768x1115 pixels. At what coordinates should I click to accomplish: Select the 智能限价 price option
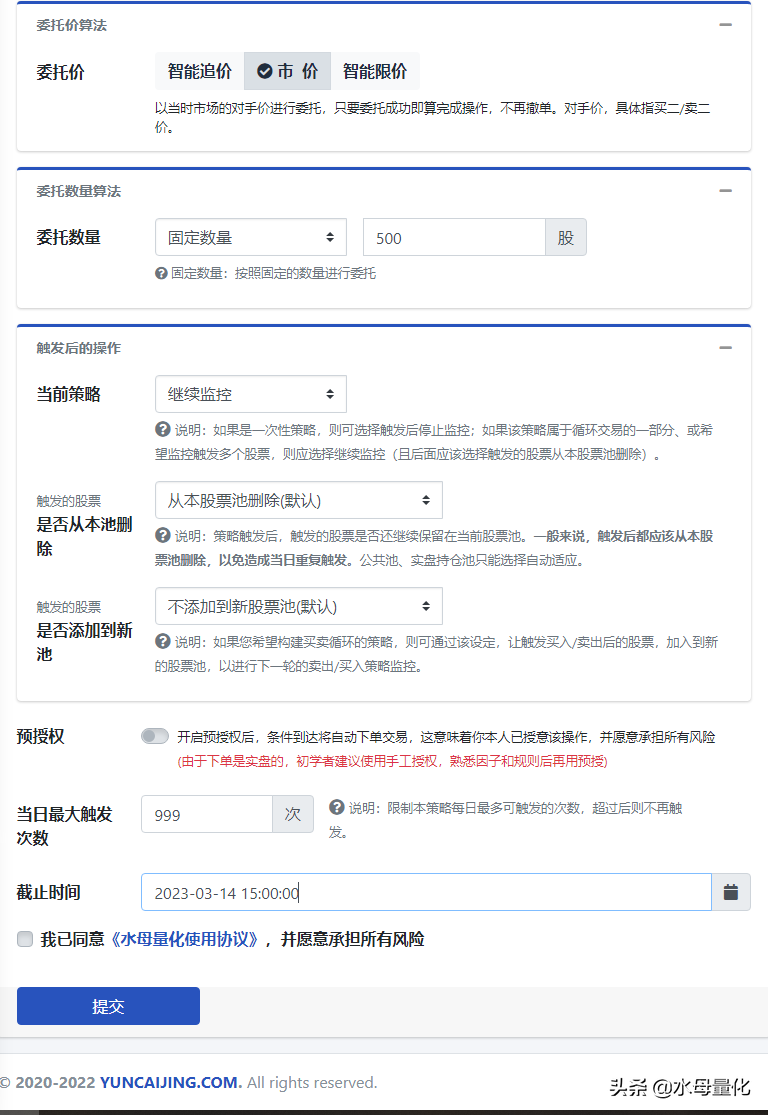tap(375, 71)
